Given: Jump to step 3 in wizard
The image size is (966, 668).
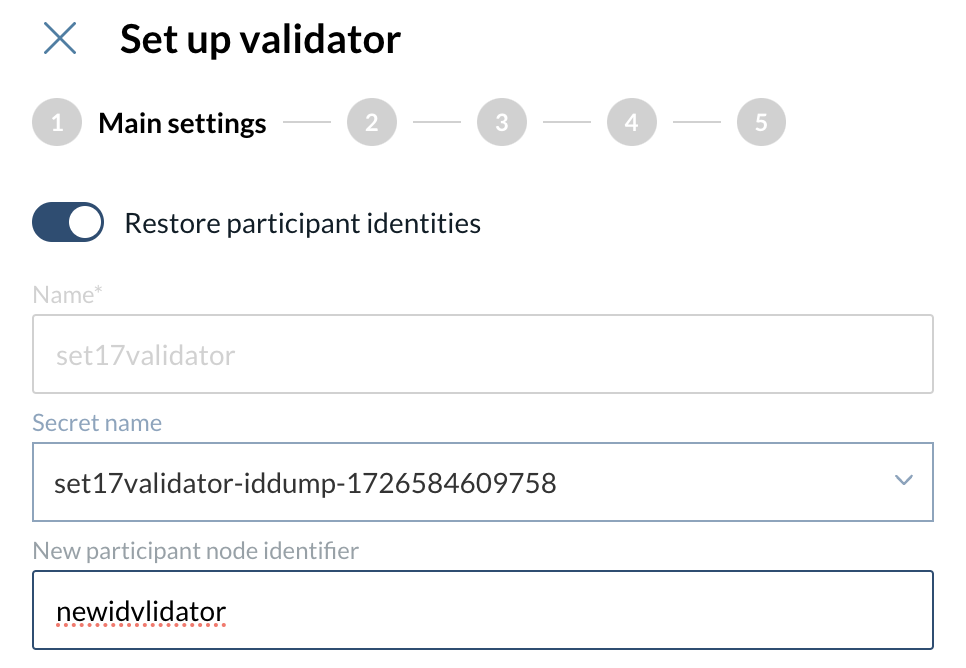Looking at the screenshot, I should click(x=501, y=123).
